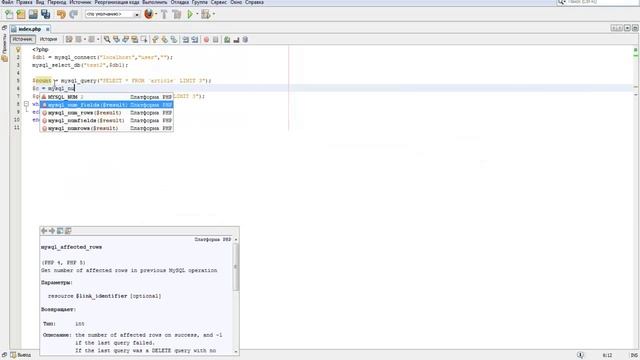Open the Отладка menu
This screenshot has width=640, height=360.
(x=180, y=2)
